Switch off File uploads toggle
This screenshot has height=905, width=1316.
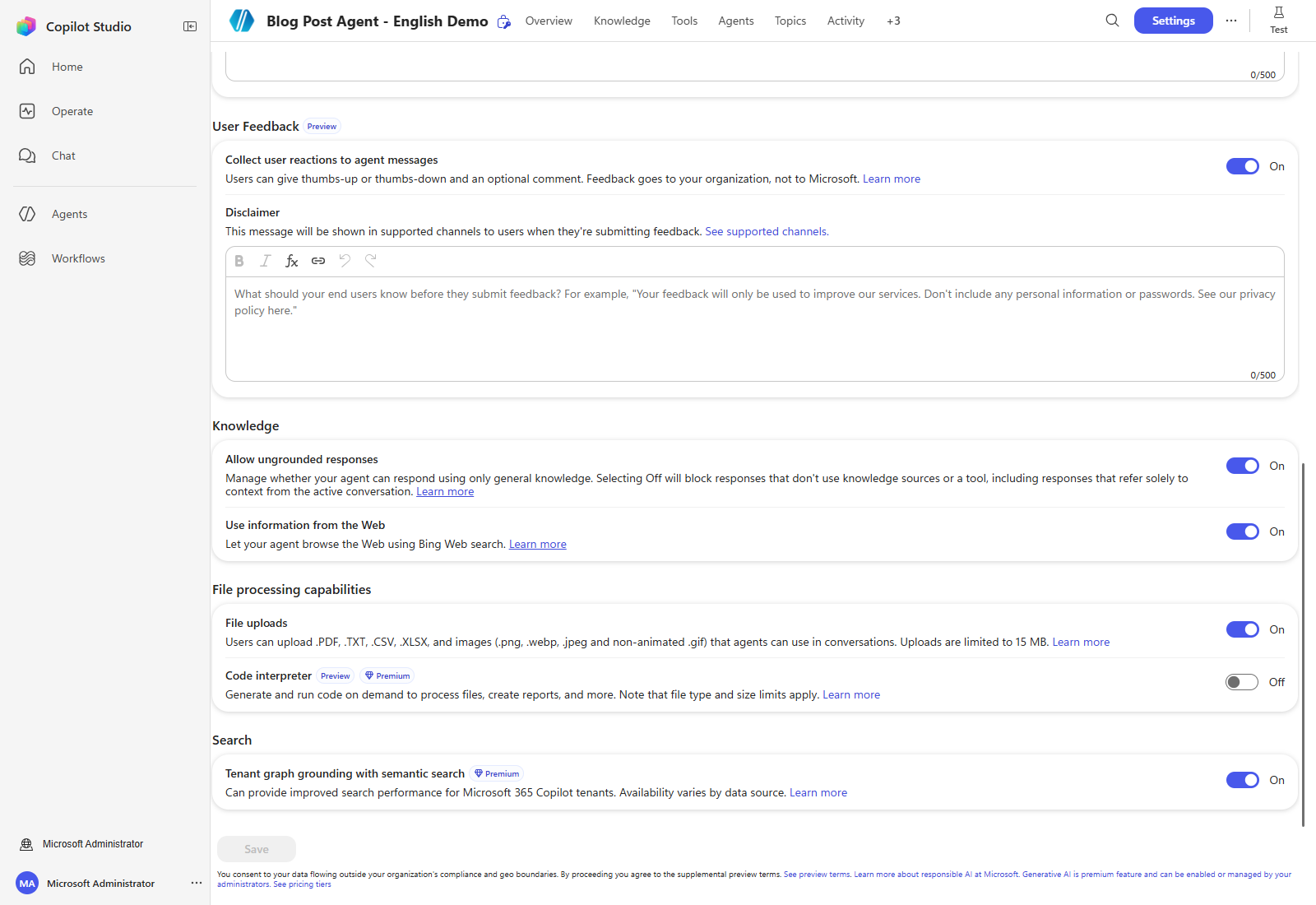1242,629
